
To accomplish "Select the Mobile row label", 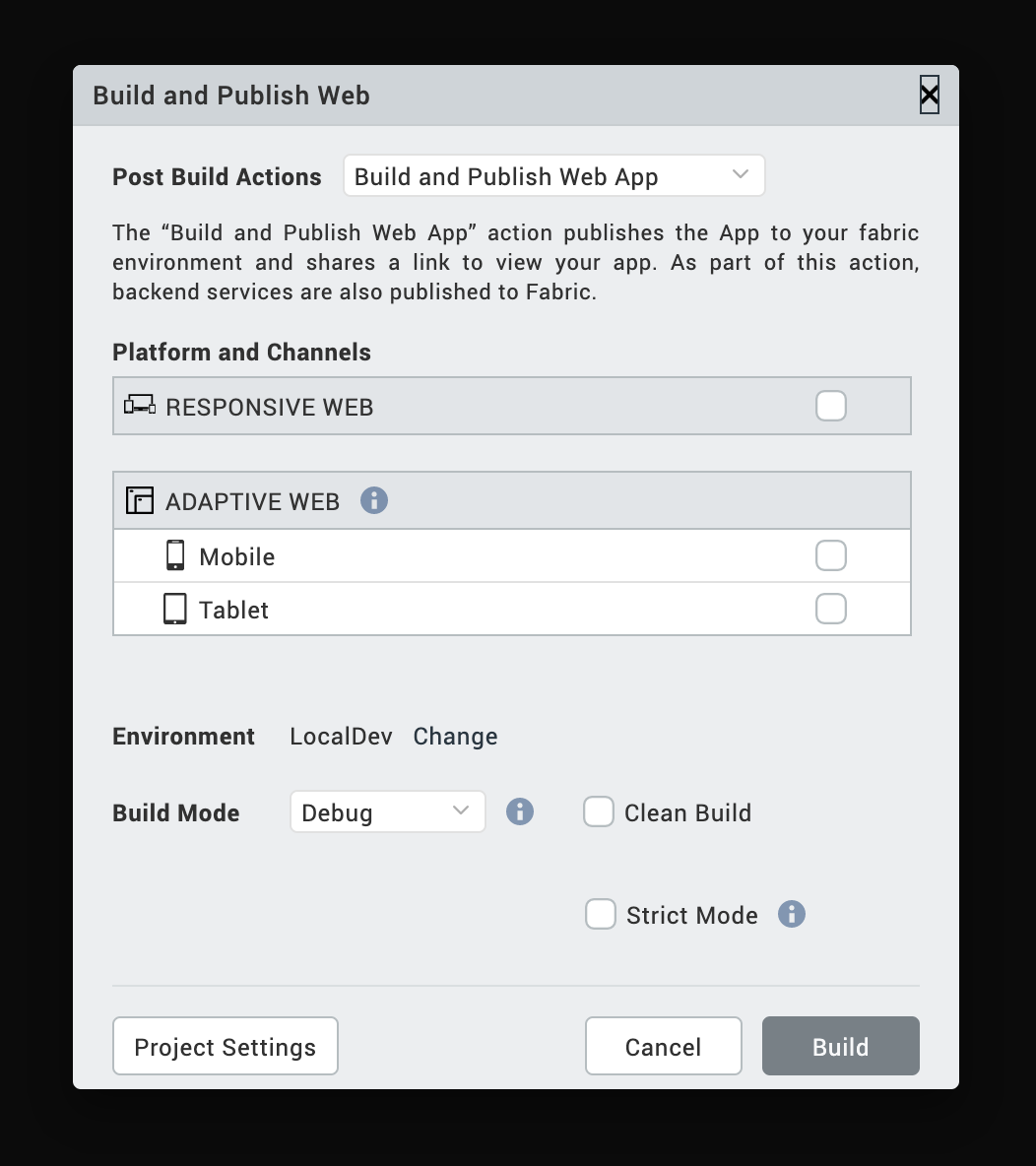I will 237,556.
